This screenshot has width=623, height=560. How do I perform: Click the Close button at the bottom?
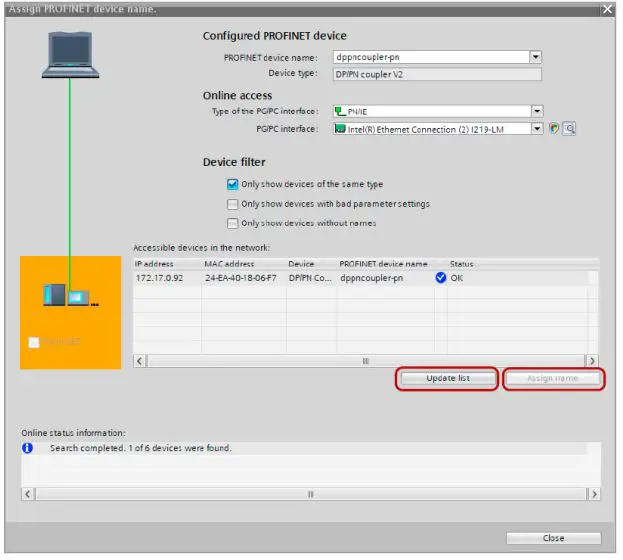pos(553,538)
